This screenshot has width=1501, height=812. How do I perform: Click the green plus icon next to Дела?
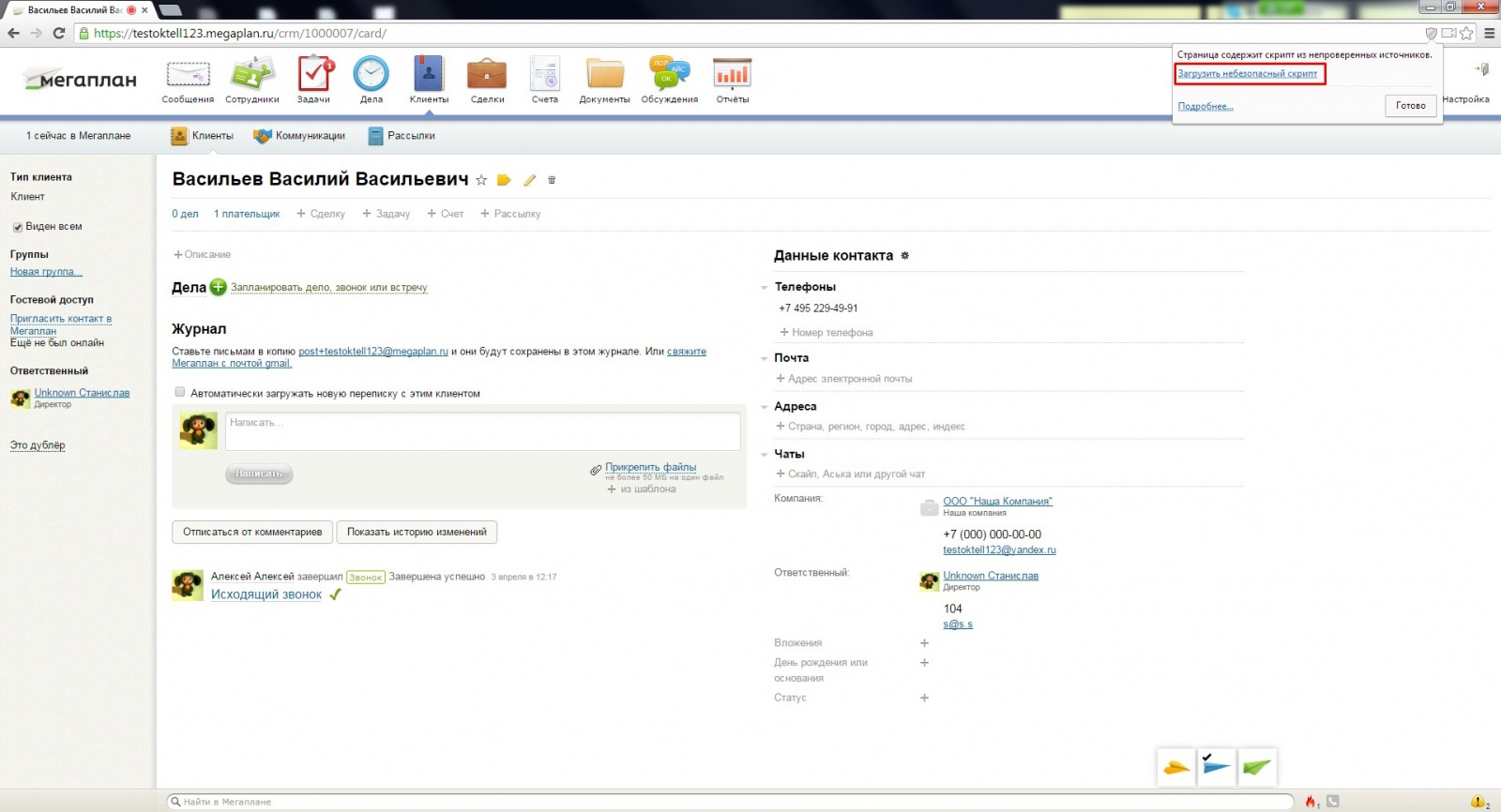coord(218,287)
